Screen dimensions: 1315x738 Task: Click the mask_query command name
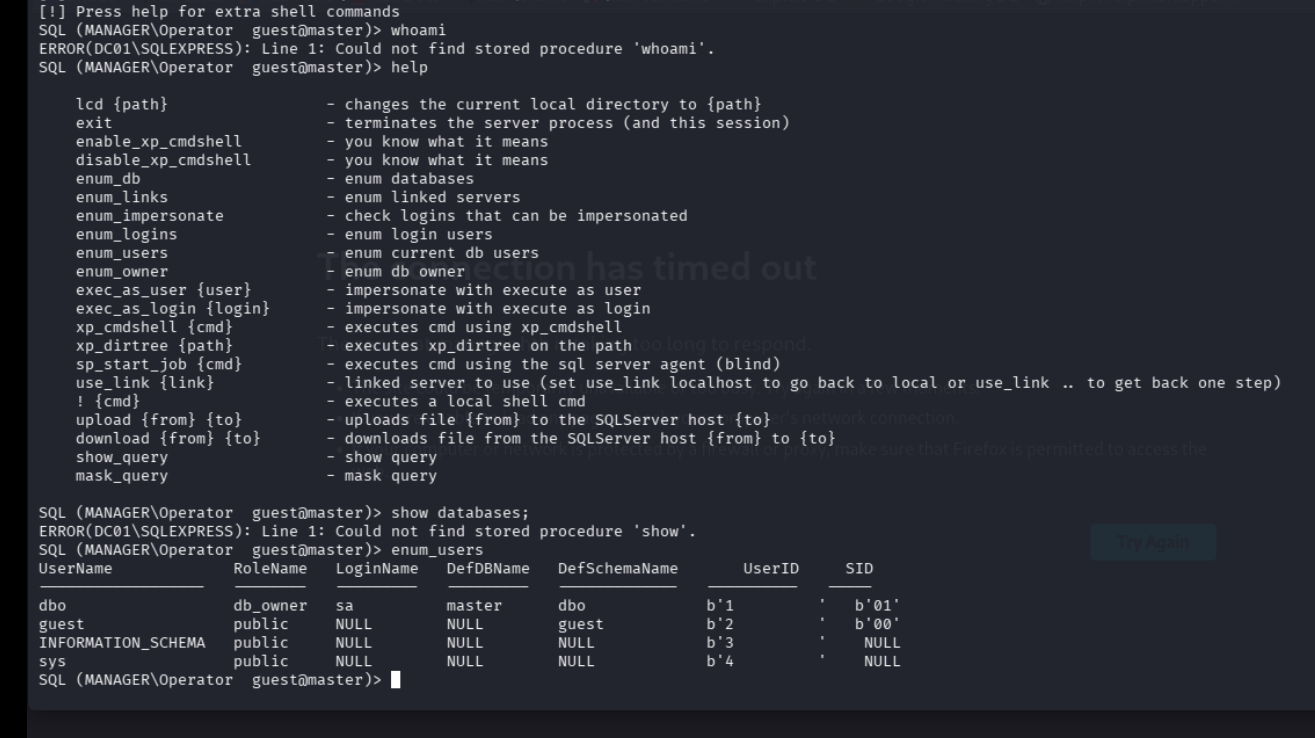pyautogui.click(x=122, y=476)
